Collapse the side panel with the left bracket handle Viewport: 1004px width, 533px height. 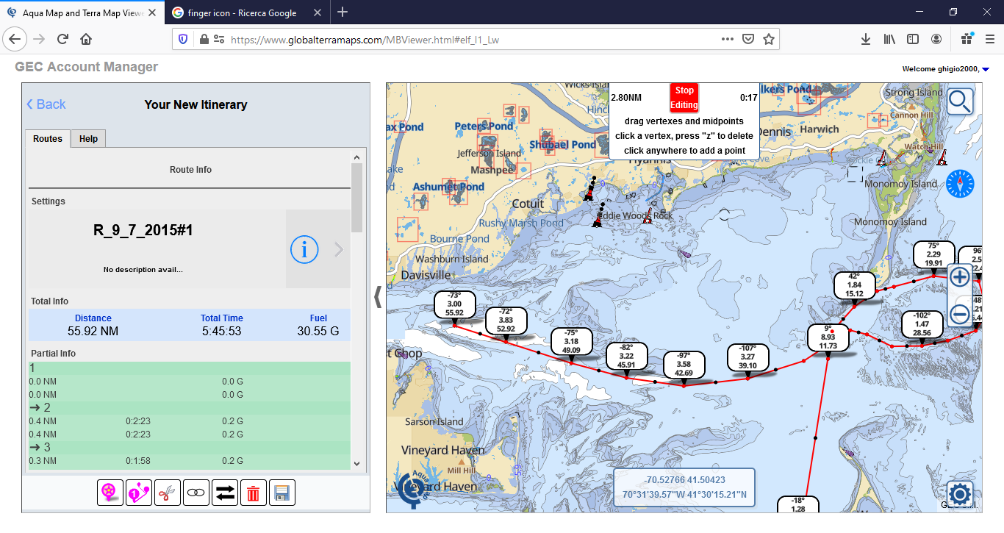[378, 297]
